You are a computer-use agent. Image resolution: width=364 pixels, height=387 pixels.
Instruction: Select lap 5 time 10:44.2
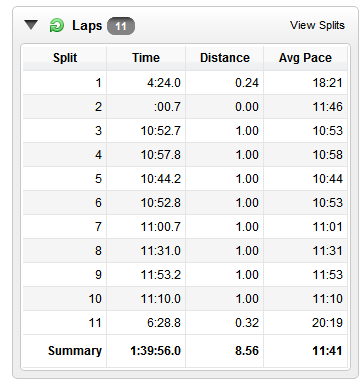pos(161,179)
